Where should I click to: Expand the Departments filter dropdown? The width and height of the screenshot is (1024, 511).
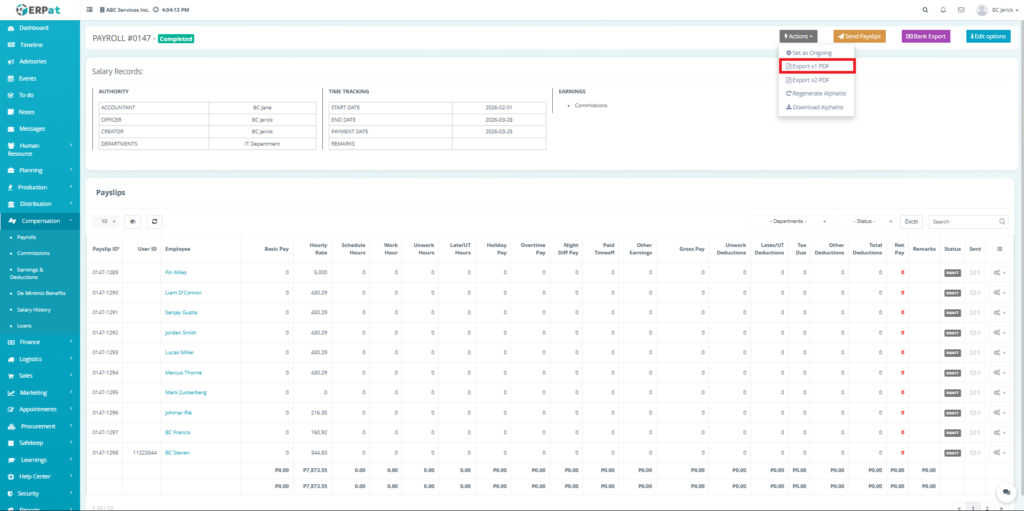797,221
